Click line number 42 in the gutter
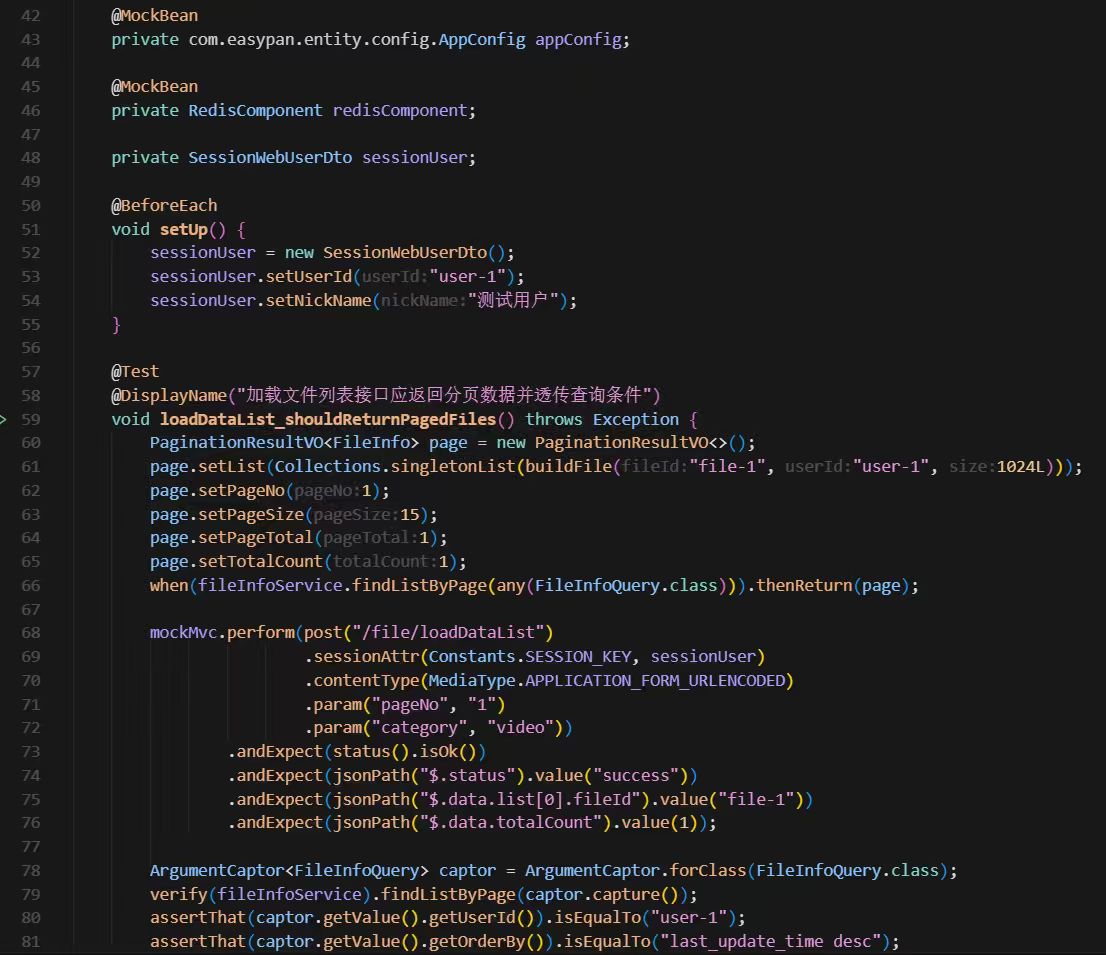The width and height of the screenshot is (1106, 955). tap(30, 16)
